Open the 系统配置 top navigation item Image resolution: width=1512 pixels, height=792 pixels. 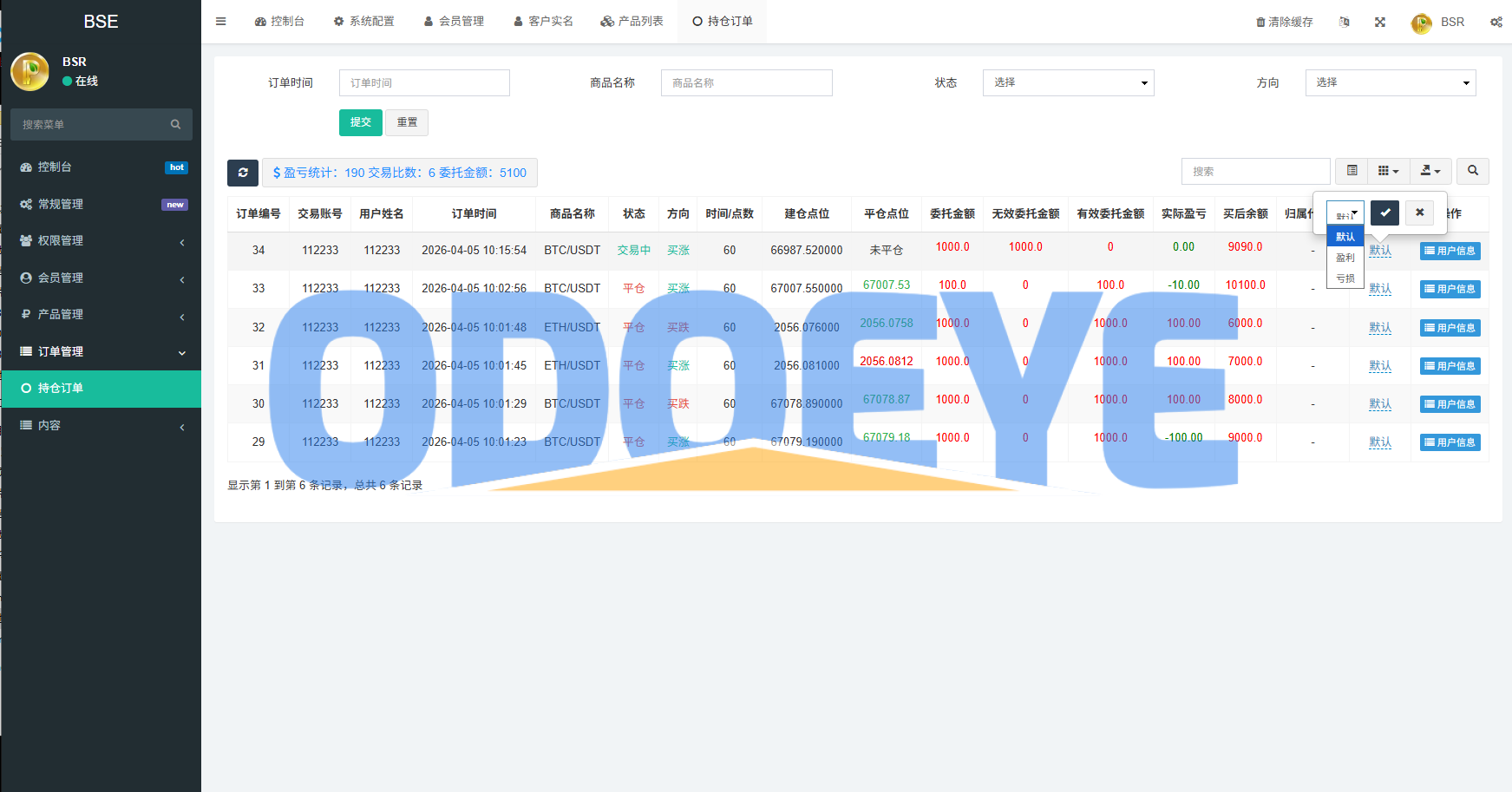364,22
